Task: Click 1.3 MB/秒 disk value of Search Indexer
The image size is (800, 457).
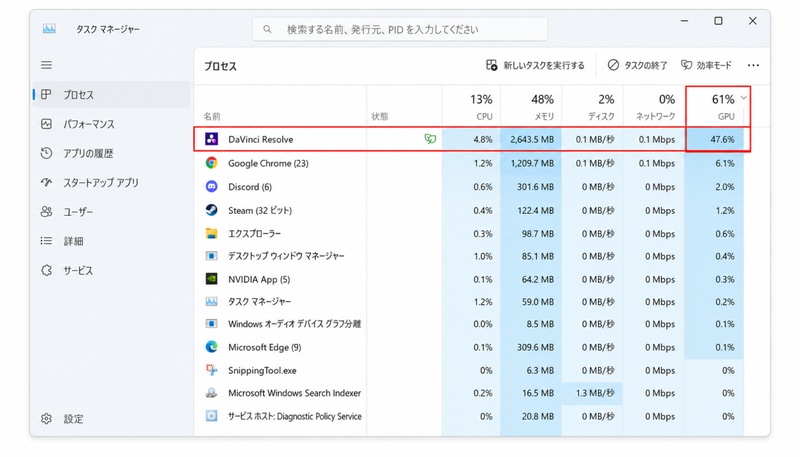Action: click(x=595, y=393)
